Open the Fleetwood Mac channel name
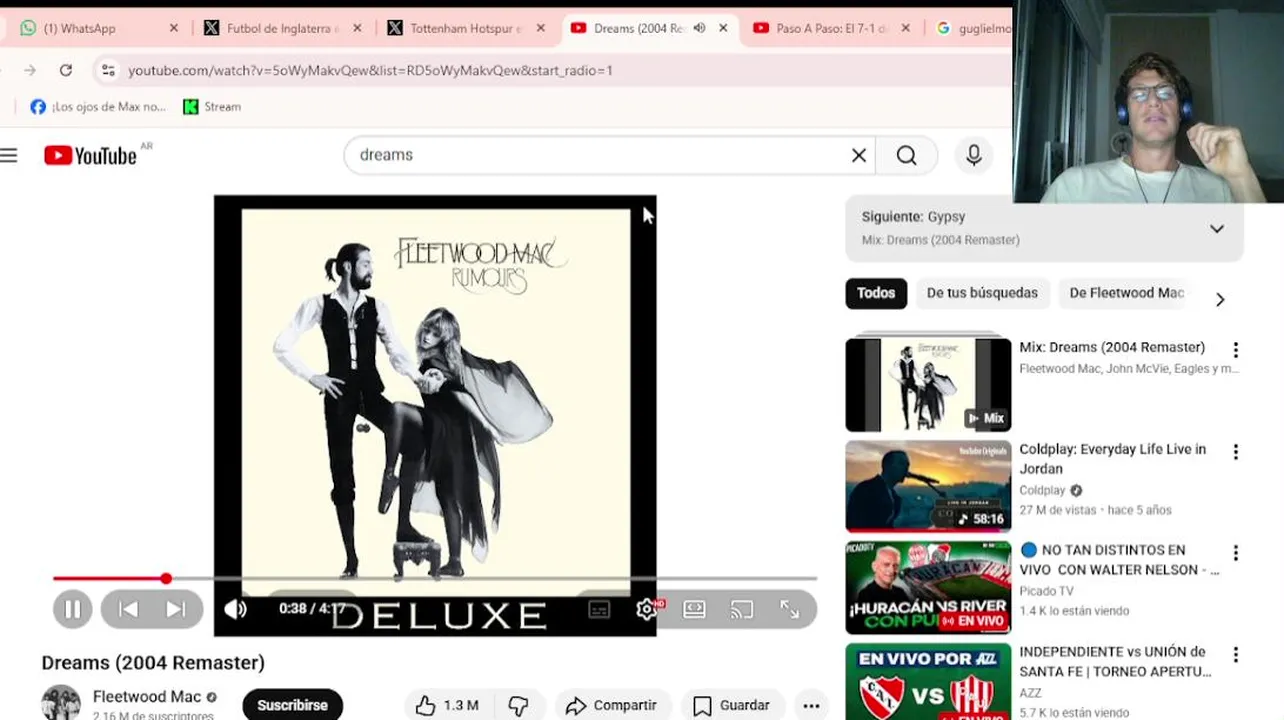The width and height of the screenshot is (1284, 720). click(147, 697)
